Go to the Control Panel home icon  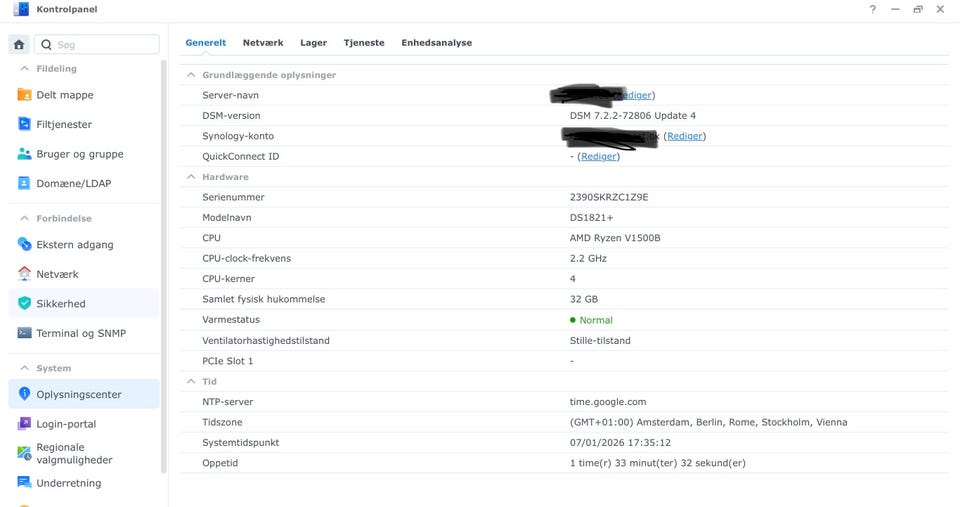(x=19, y=45)
